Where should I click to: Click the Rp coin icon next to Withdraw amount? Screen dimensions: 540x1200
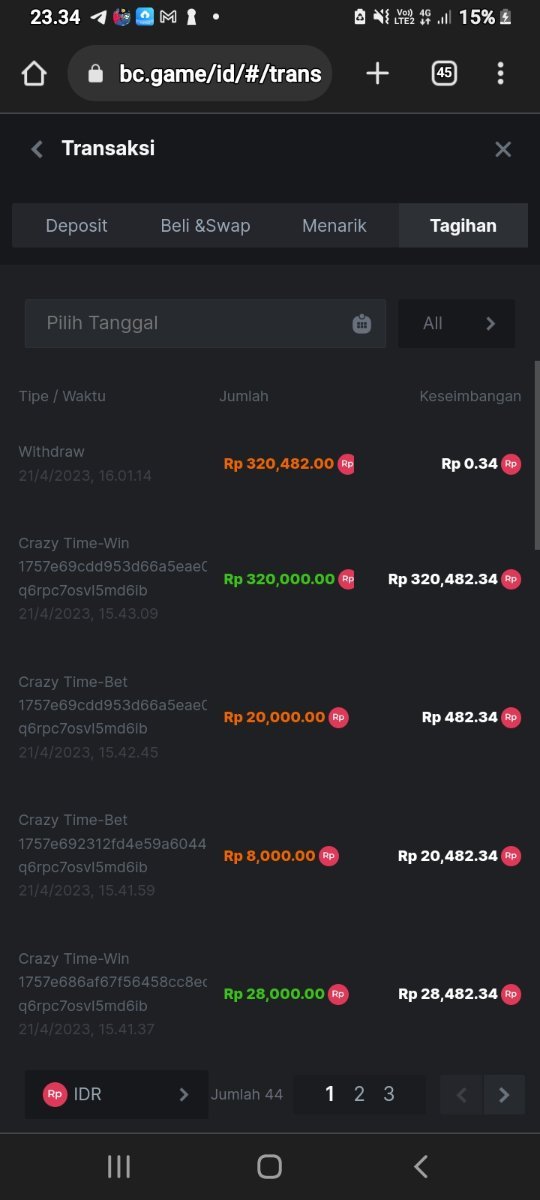346,464
